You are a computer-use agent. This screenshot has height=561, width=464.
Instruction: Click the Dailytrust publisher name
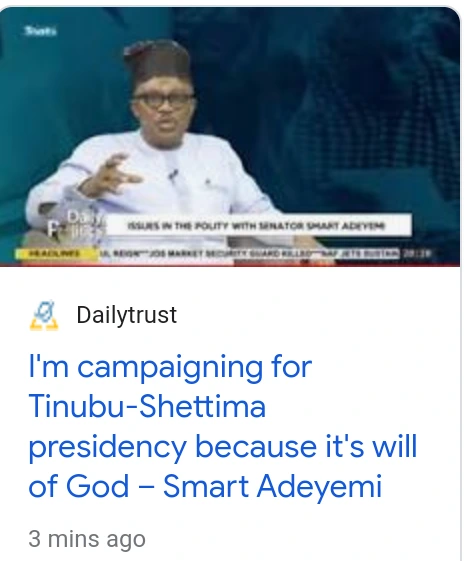click(127, 315)
